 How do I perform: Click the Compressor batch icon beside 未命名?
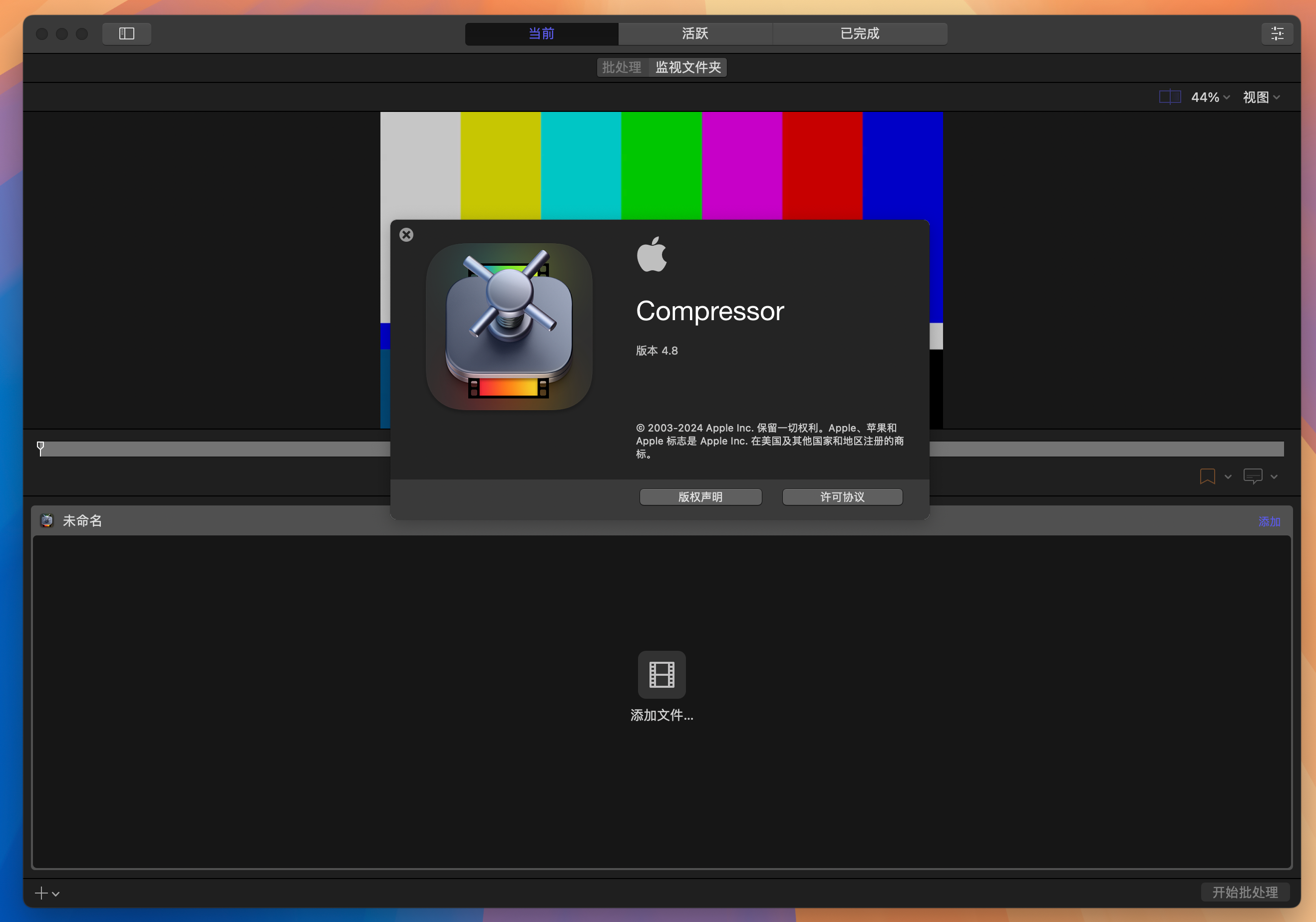(47, 520)
